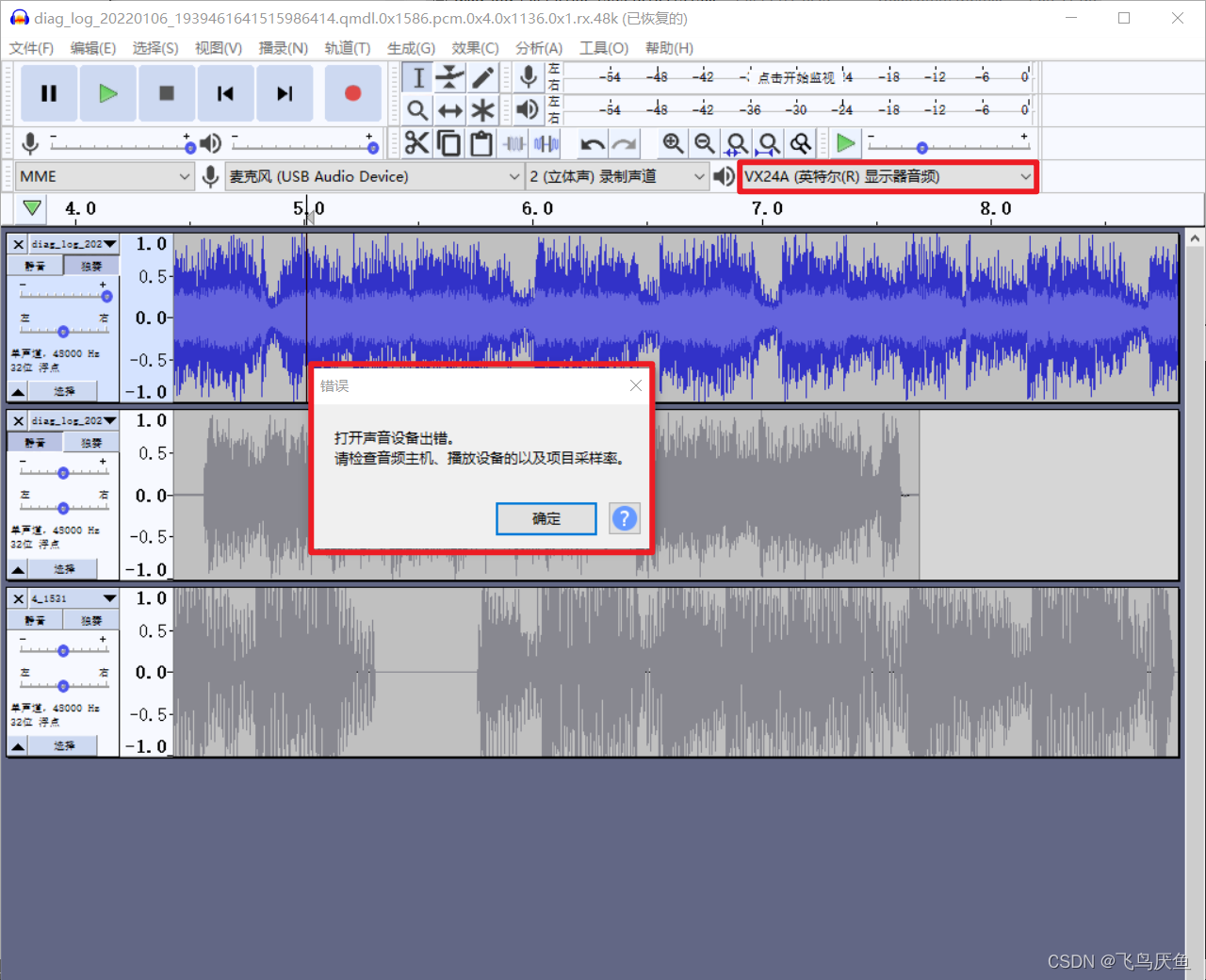
Task: Click the green timeline quick-play triangle
Action: pos(32,208)
